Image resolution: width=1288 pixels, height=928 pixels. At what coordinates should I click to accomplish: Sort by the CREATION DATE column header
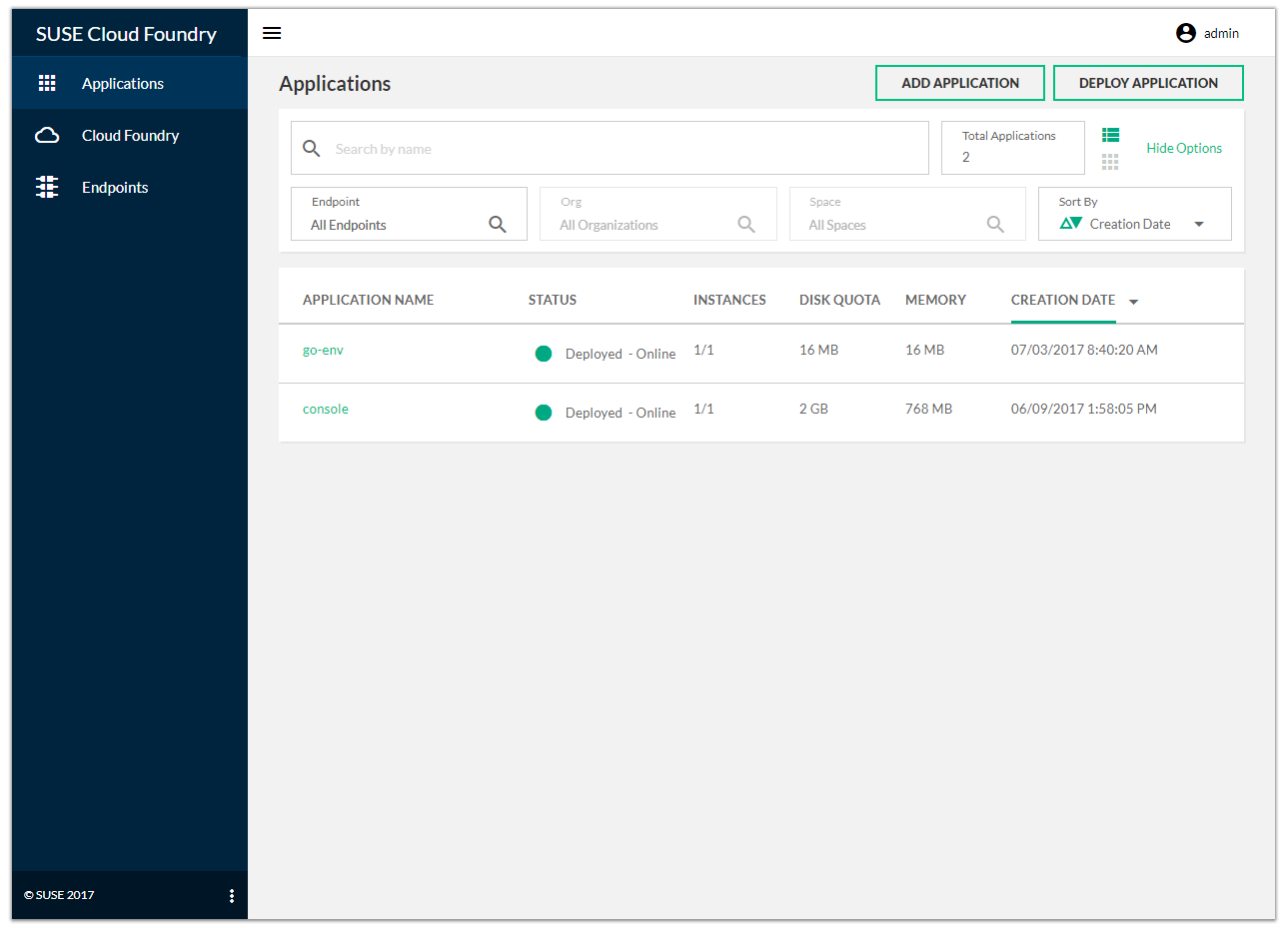1063,300
